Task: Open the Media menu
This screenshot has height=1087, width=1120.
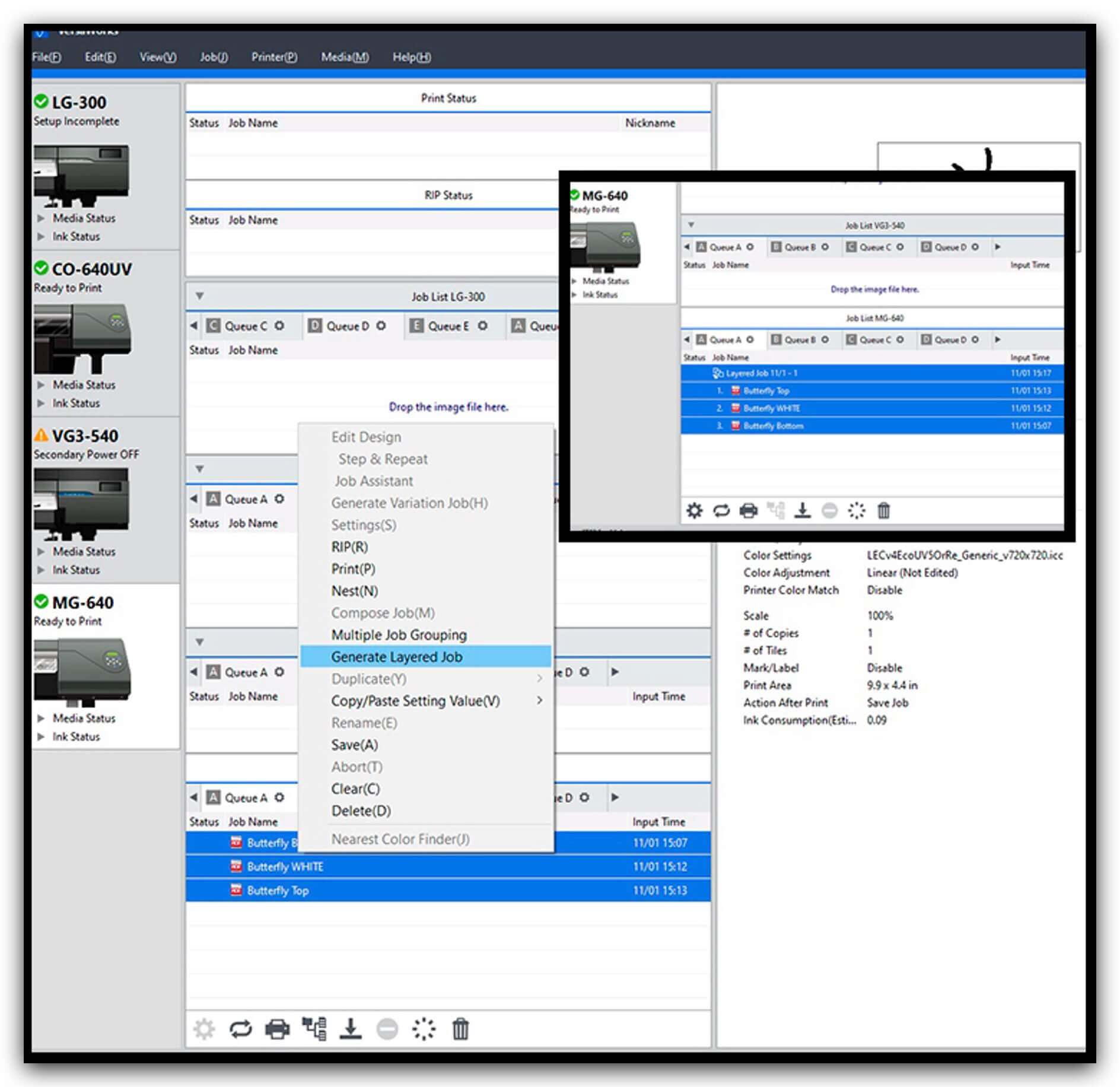Action: click(345, 57)
